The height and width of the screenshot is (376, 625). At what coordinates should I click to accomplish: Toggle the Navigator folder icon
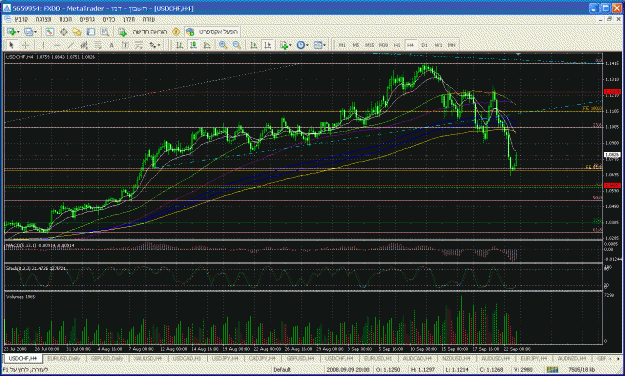coord(77,32)
